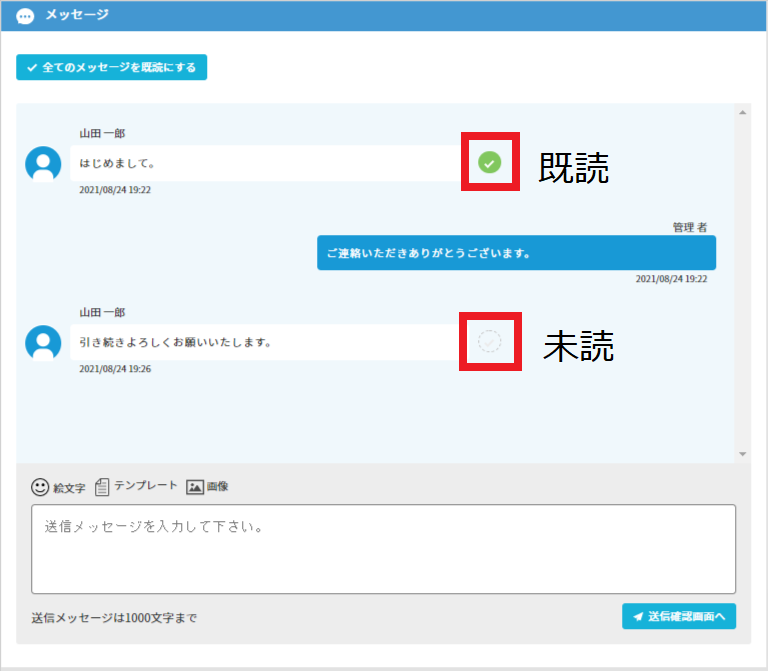
Task: Click the 山田一郎 name above the first message
Action: point(102,133)
